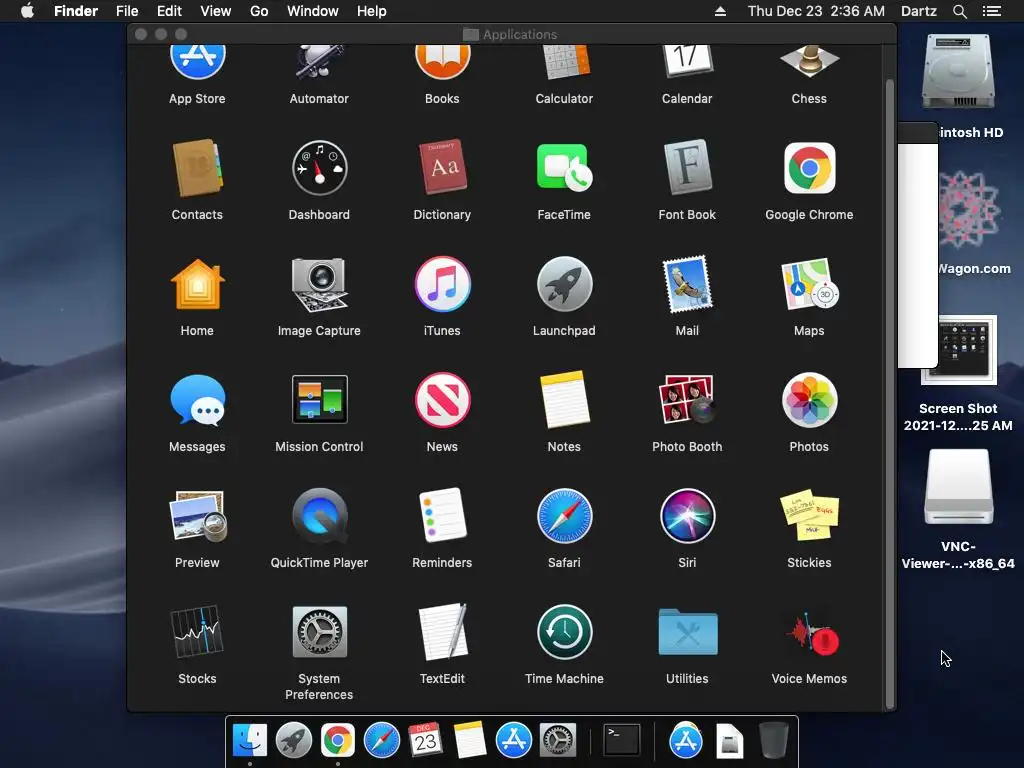This screenshot has width=1024, height=768.
Task: Click the eject icon in menu bar
Action: 720,11
